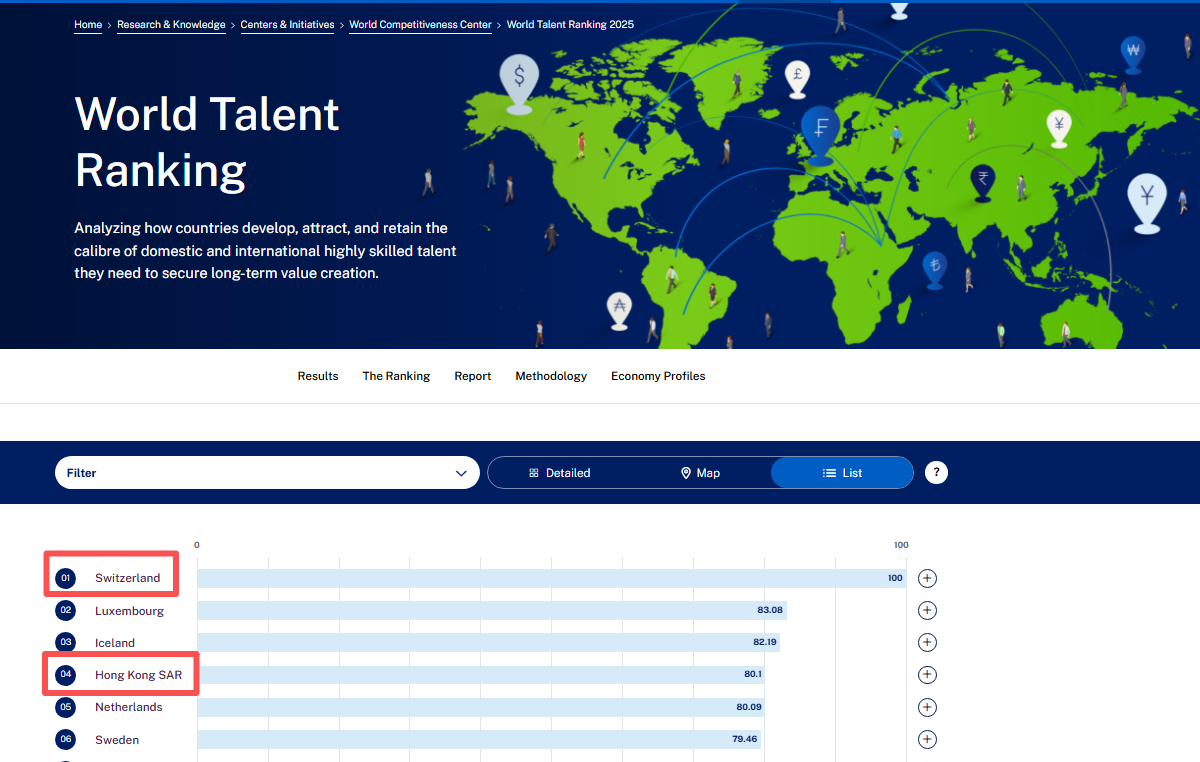Expand the Sweden row plus button
Image resolution: width=1200 pixels, height=762 pixels.
927,740
